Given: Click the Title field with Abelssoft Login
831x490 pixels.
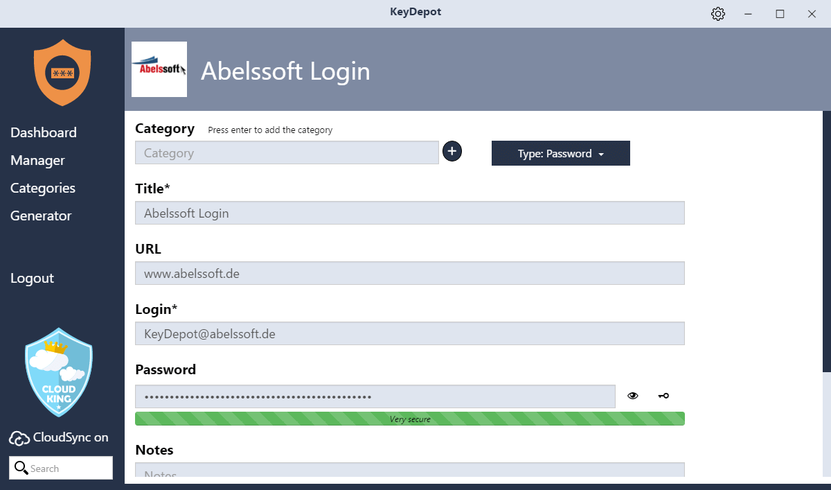Looking at the screenshot, I should pyautogui.click(x=410, y=213).
